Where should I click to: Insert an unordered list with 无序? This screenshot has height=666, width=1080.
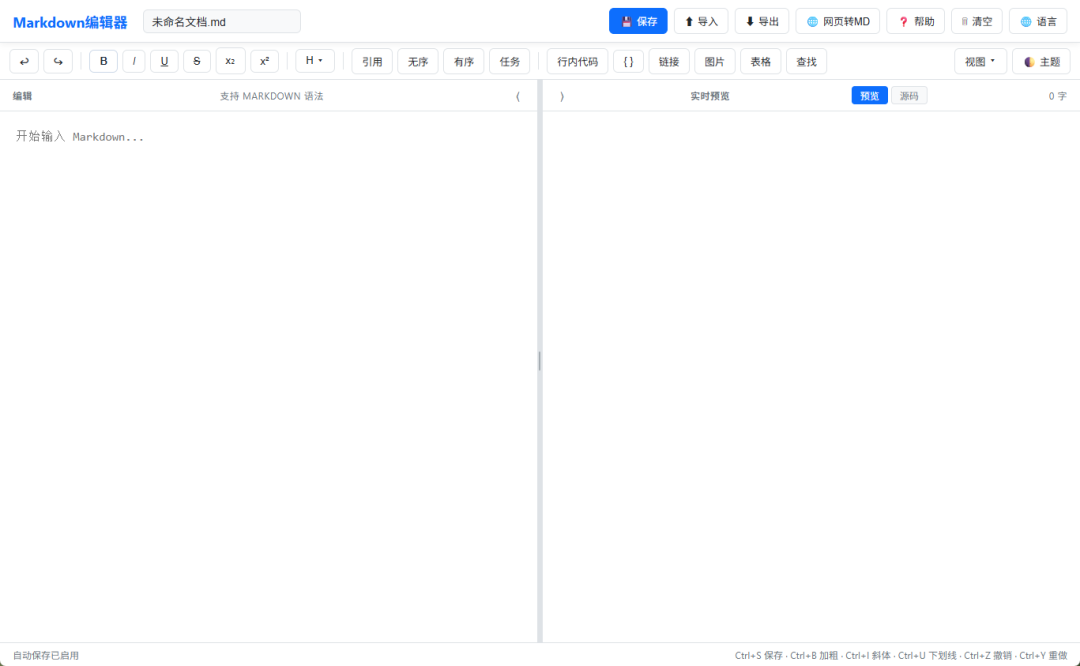coord(418,61)
